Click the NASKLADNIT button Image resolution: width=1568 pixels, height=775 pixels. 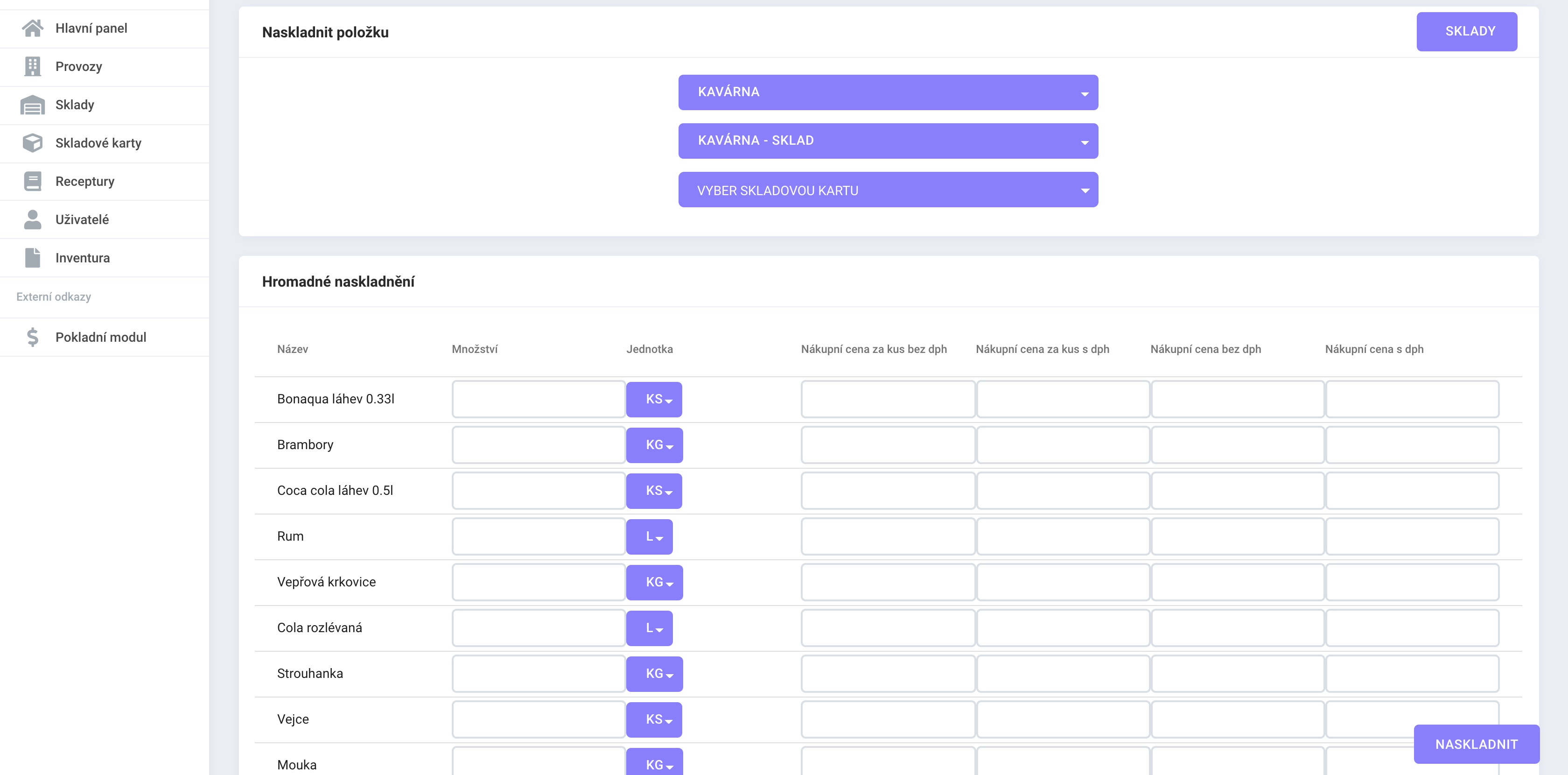pos(1476,744)
